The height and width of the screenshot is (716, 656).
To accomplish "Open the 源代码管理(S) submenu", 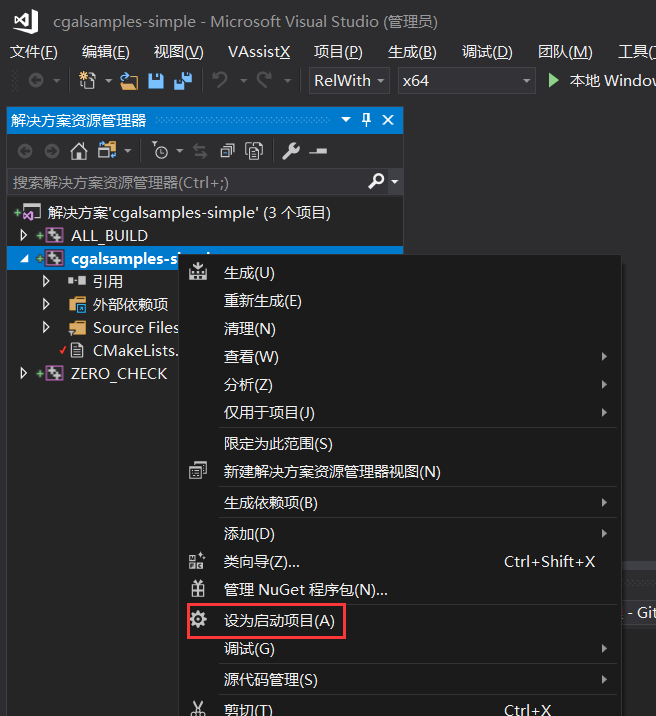I will coord(399,679).
